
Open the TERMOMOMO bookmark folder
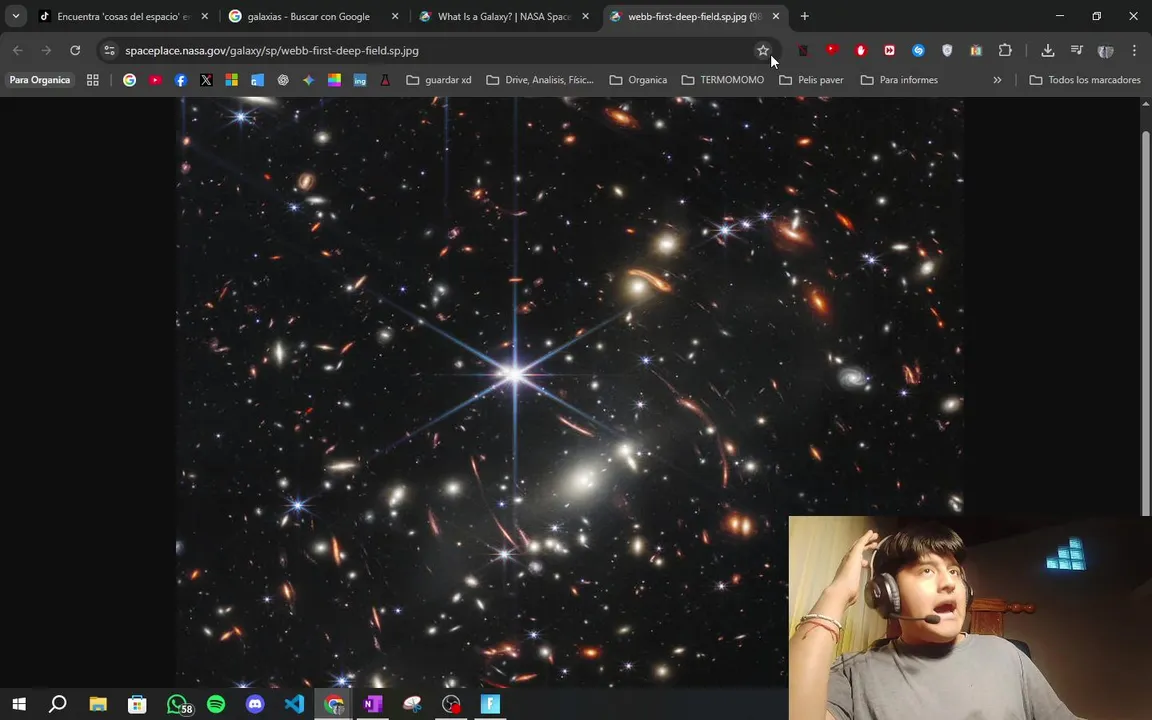pyautogui.click(x=723, y=80)
